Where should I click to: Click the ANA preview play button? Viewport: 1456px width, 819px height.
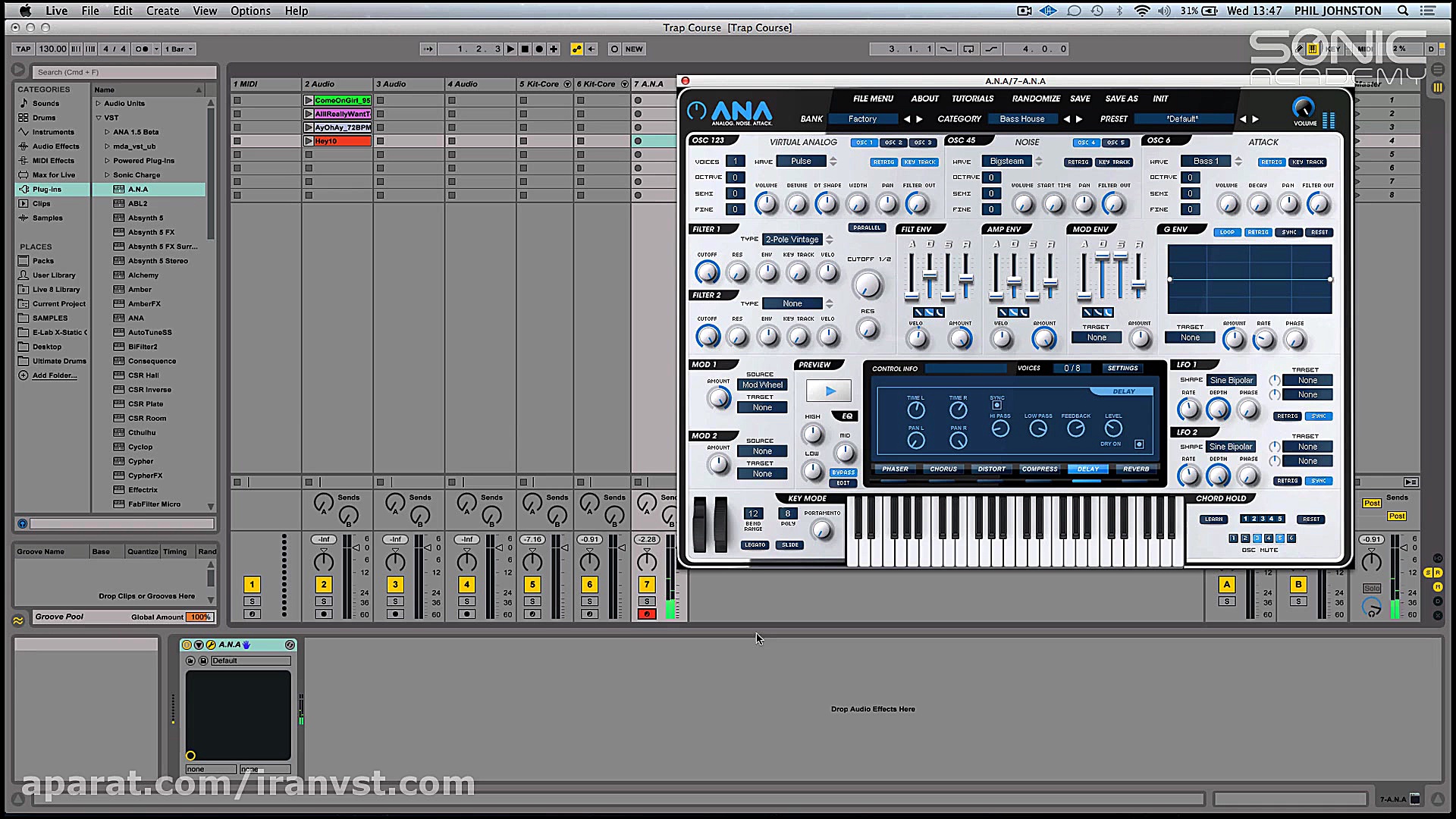pyautogui.click(x=829, y=391)
